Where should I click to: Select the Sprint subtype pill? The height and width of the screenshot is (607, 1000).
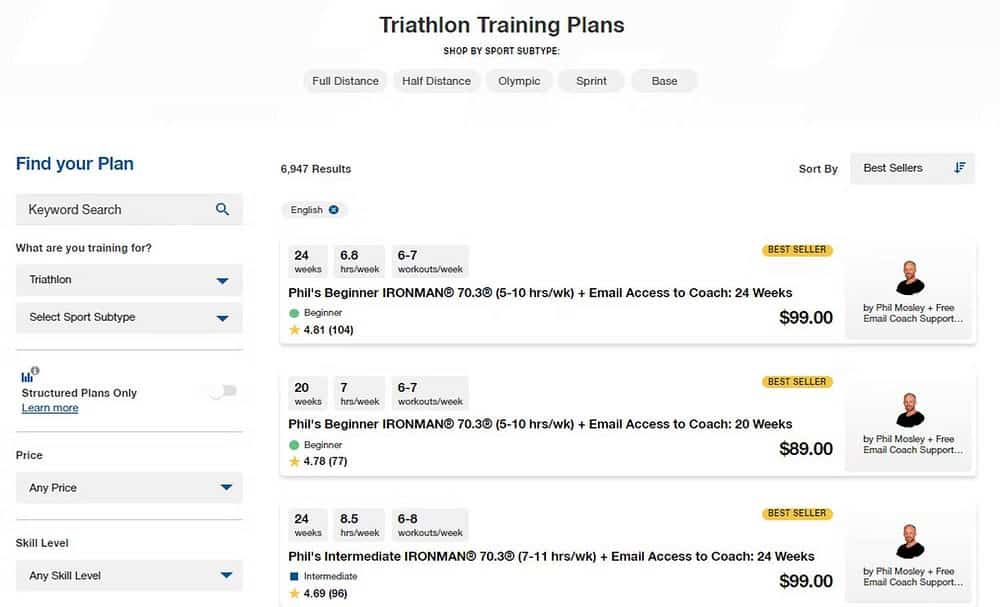coord(591,81)
